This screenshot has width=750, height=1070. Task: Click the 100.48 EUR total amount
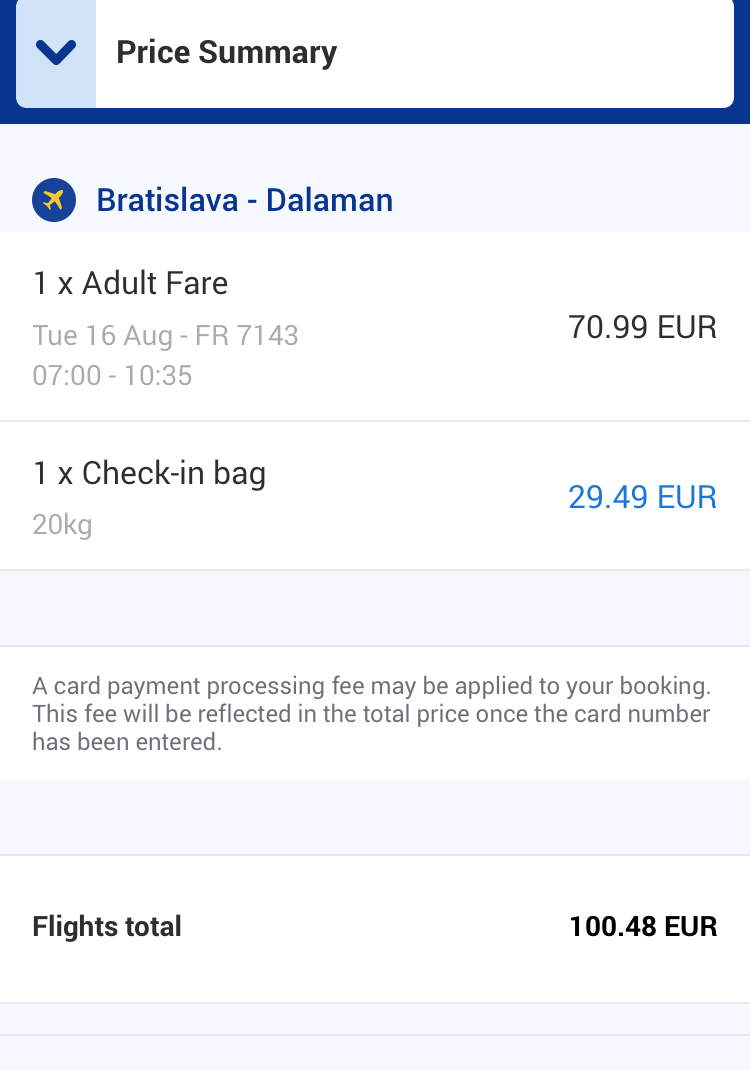643,927
